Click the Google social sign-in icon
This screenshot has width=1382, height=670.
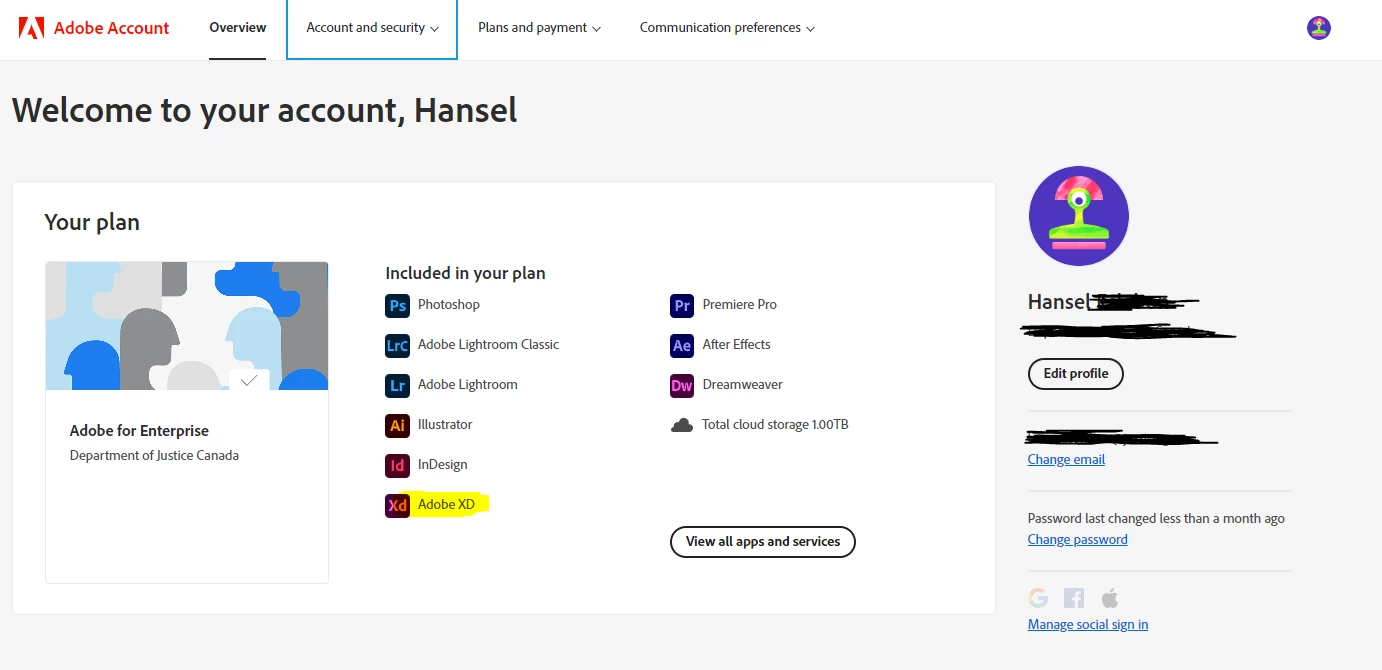1038,598
